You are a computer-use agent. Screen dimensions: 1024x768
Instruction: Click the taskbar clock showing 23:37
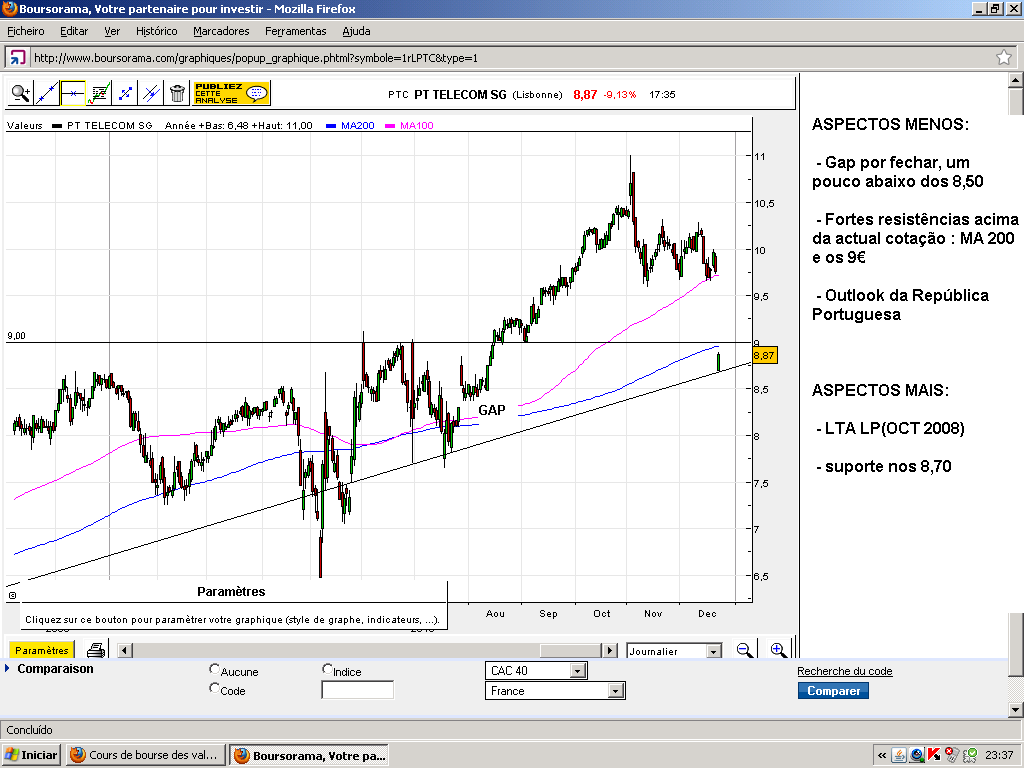(999, 756)
